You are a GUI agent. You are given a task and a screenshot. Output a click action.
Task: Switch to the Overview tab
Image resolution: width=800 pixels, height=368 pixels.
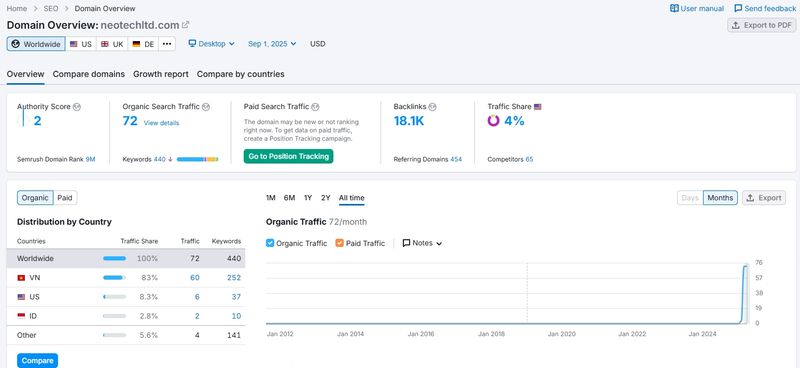26,74
